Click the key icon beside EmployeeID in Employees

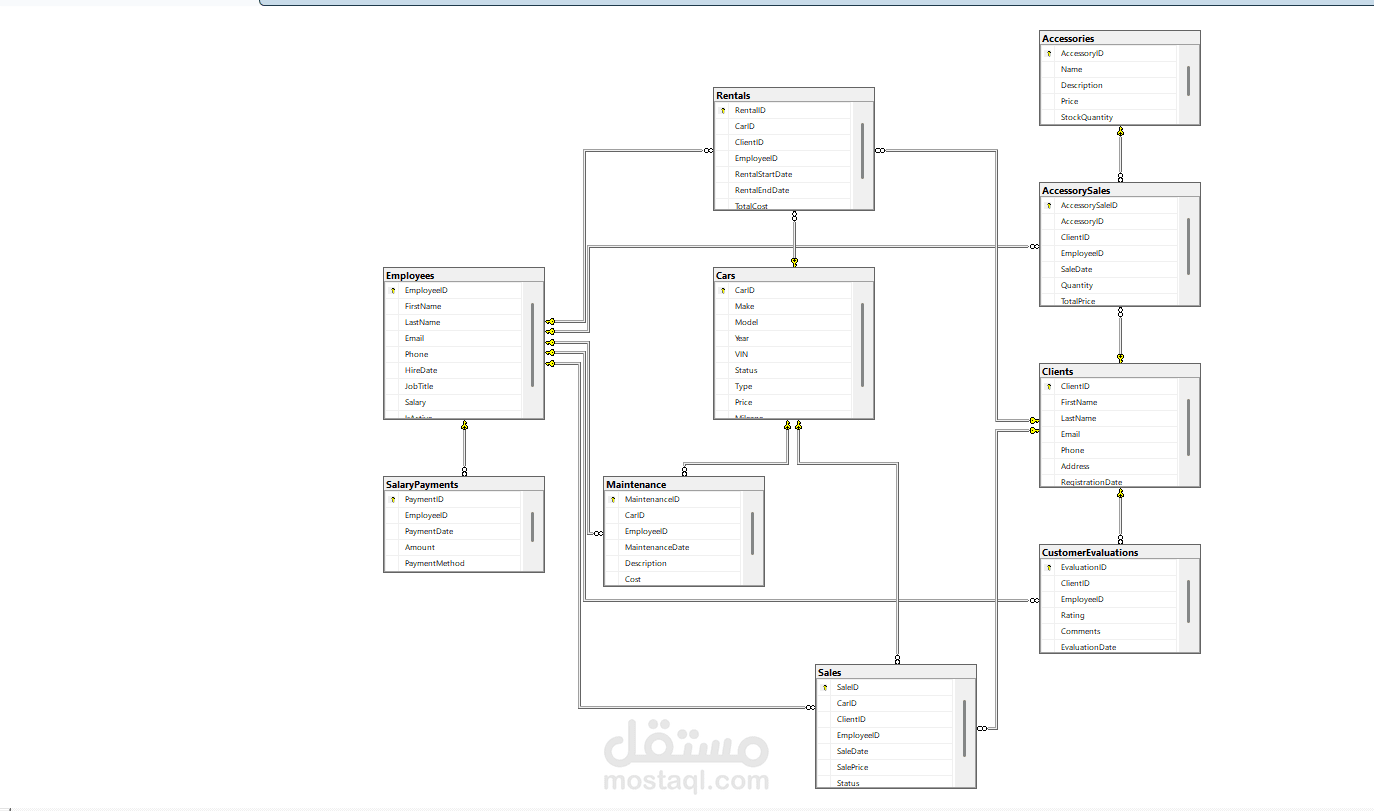393,290
